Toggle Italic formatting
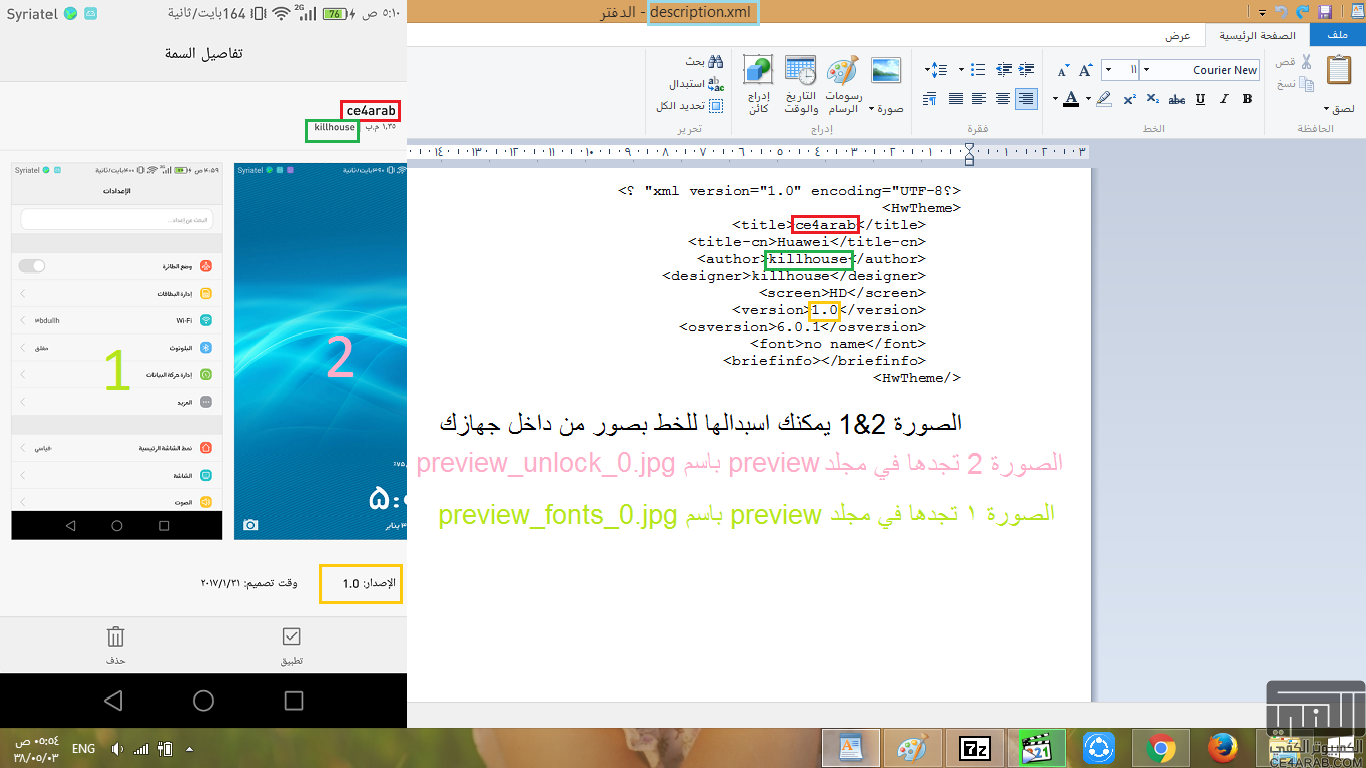 (1224, 99)
